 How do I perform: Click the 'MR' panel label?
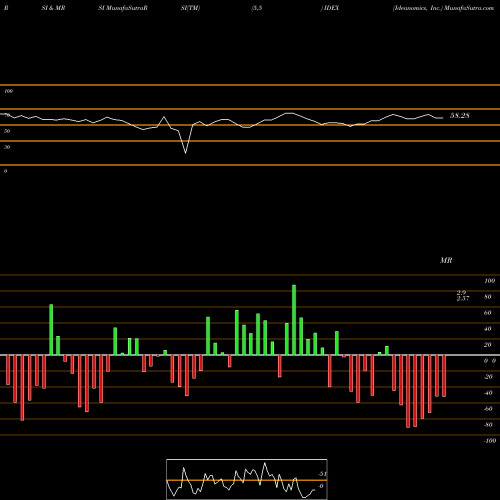click(x=446, y=260)
